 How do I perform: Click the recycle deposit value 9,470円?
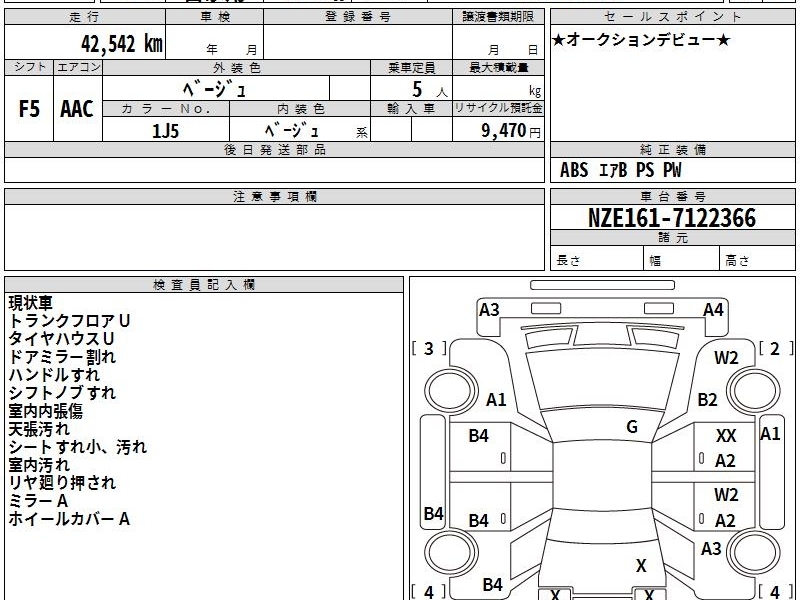[511, 131]
